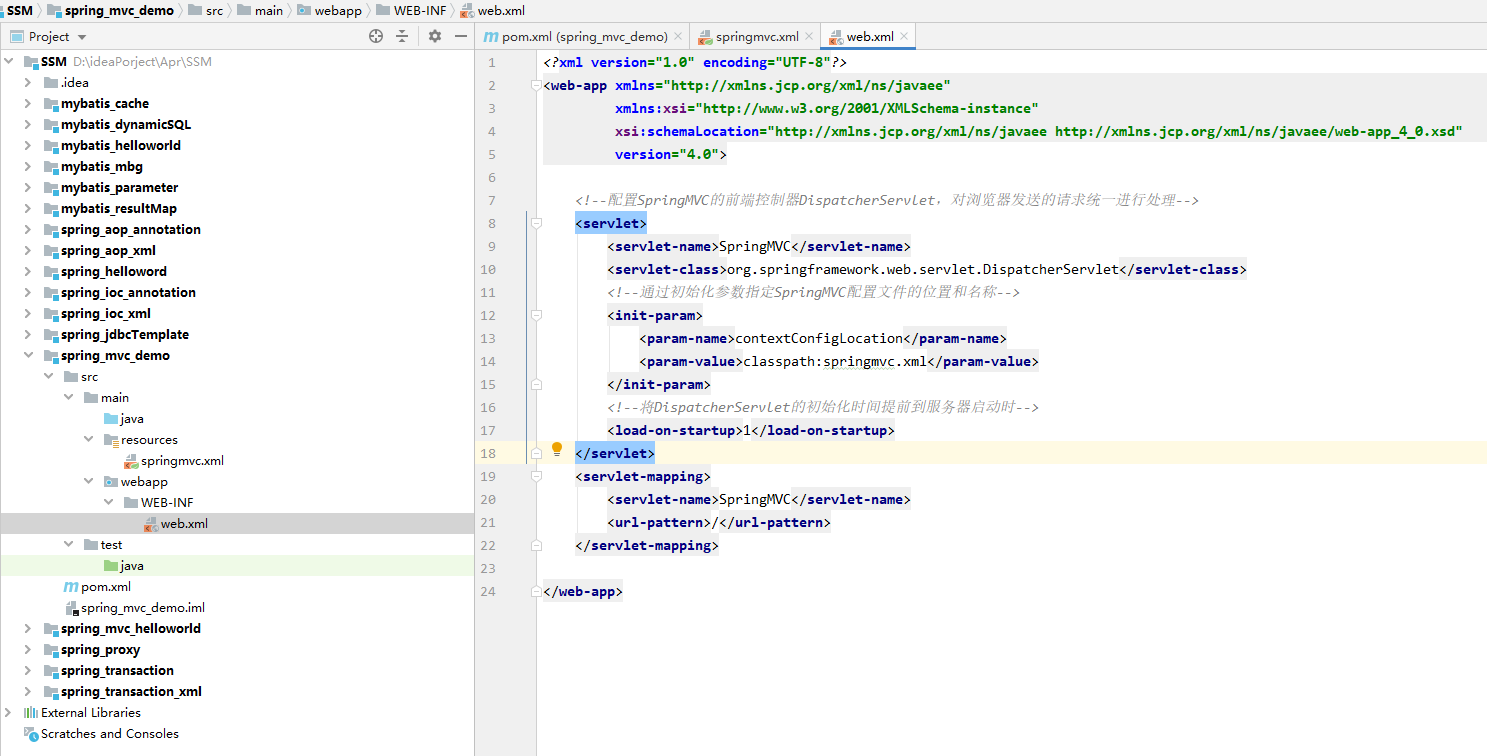This screenshot has width=1487, height=756.
Task: Collapse the SSM root project node
Action: click(9, 62)
